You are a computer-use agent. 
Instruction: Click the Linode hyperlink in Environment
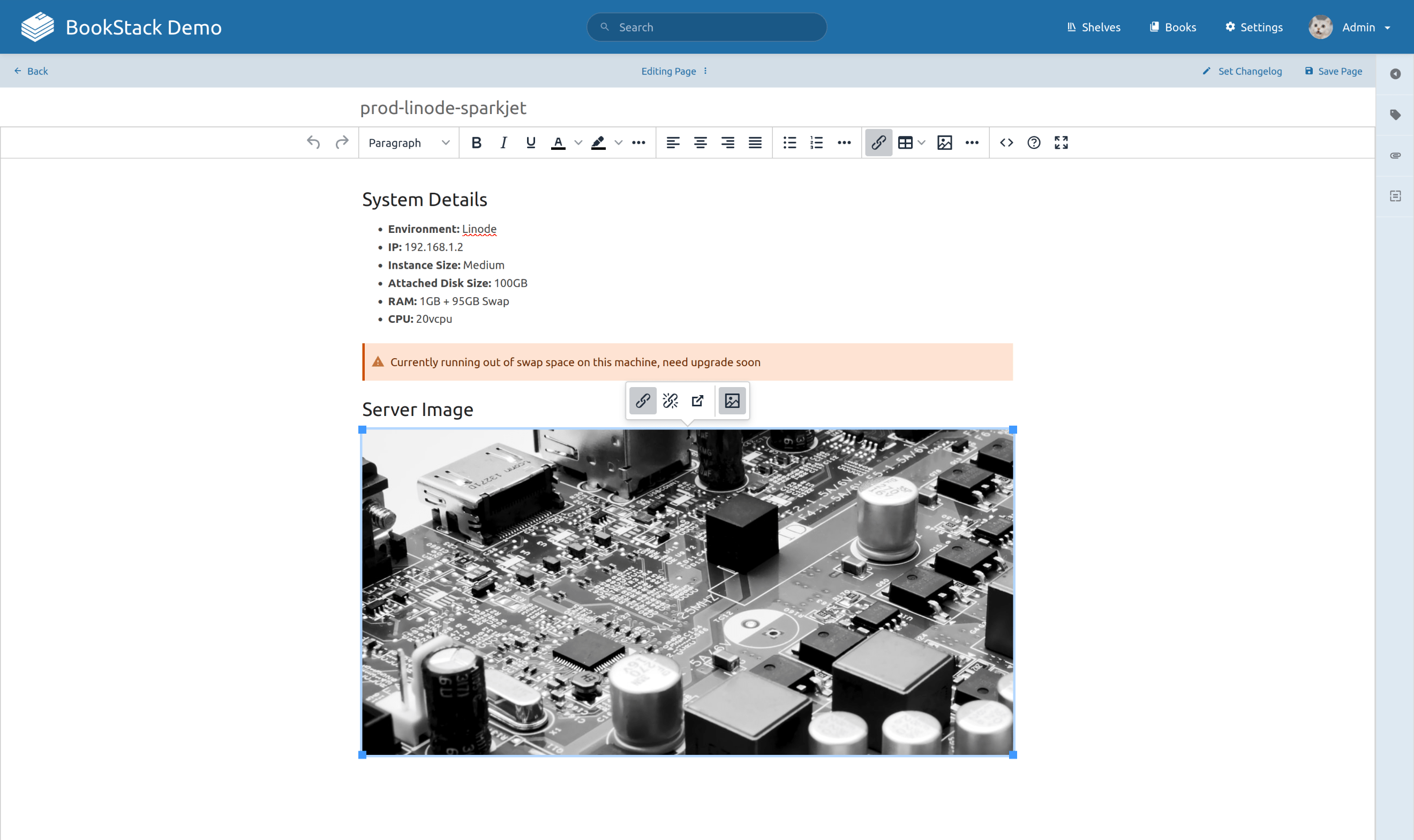pyautogui.click(x=479, y=228)
